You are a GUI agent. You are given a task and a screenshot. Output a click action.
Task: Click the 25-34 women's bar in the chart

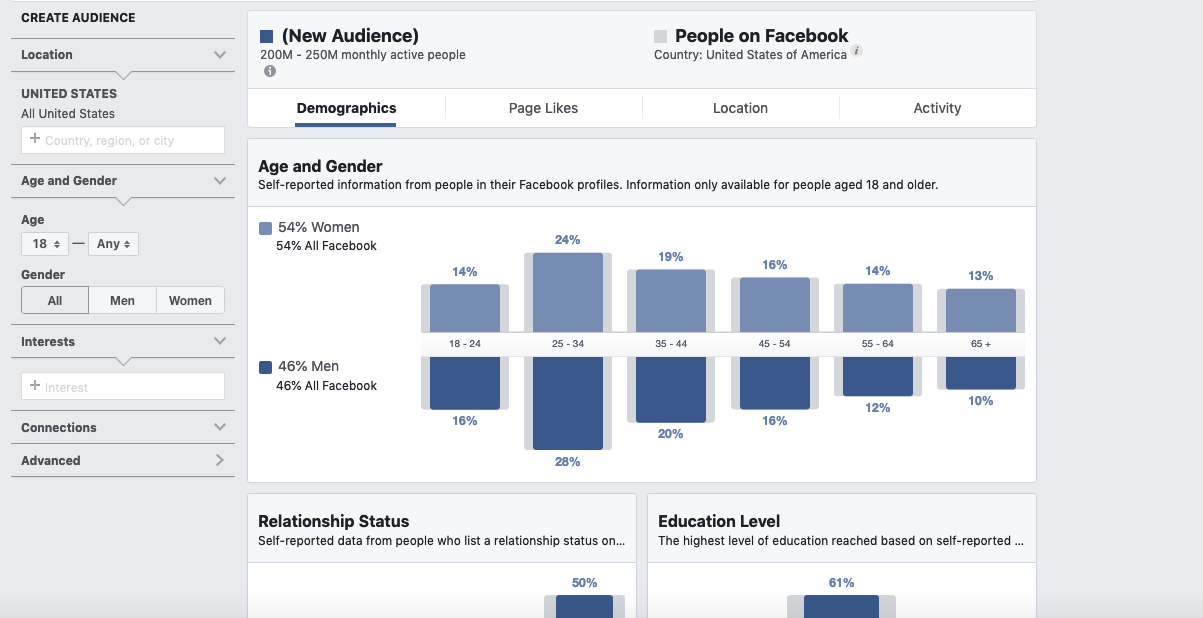[x=568, y=293]
